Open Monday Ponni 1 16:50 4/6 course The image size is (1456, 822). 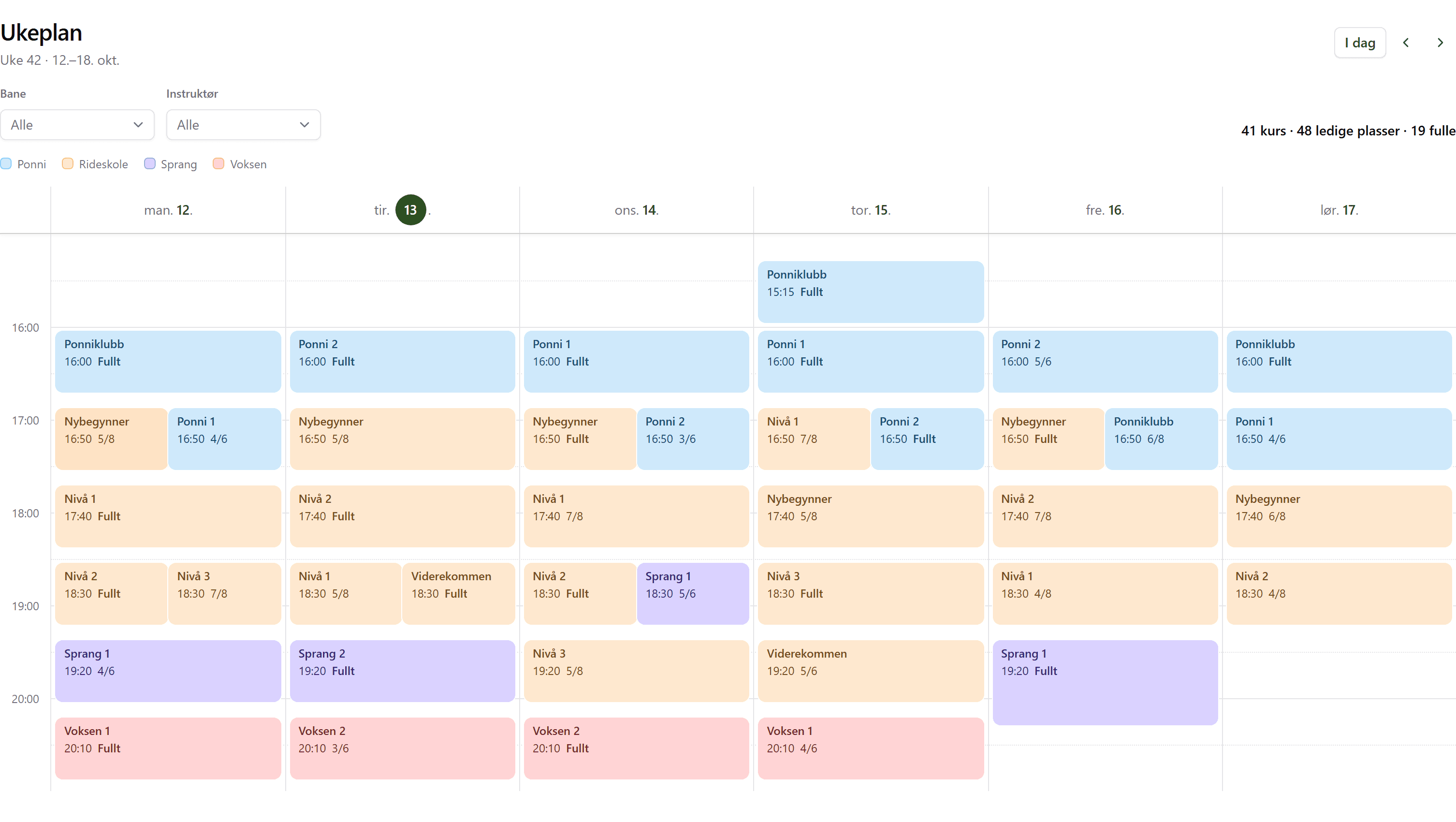(x=225, y=439)
